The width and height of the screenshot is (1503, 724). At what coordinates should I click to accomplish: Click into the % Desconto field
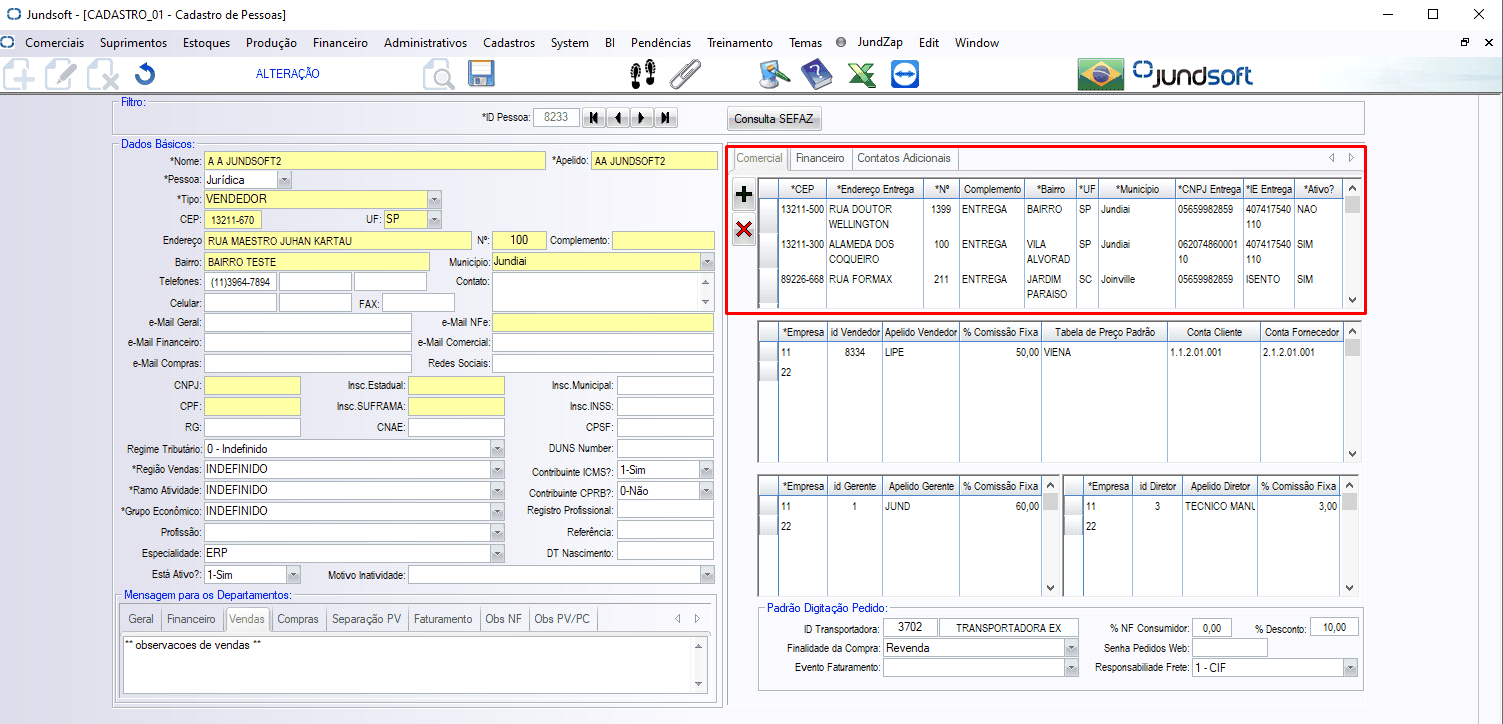(x=1334, y=628)
